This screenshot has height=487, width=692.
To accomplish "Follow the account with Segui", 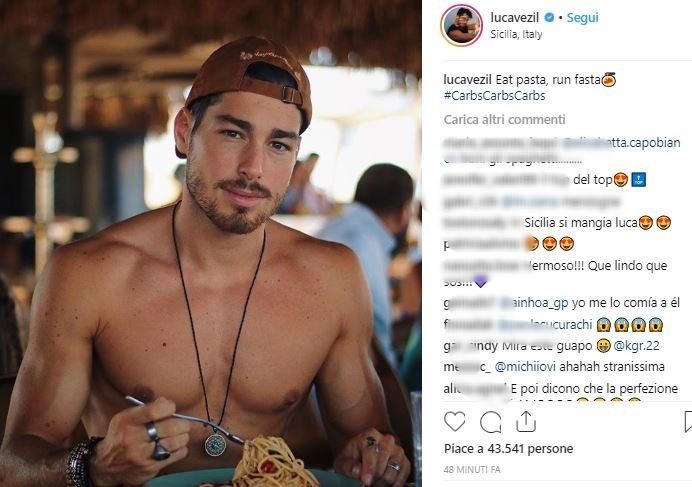I will [x=582, y=18].
